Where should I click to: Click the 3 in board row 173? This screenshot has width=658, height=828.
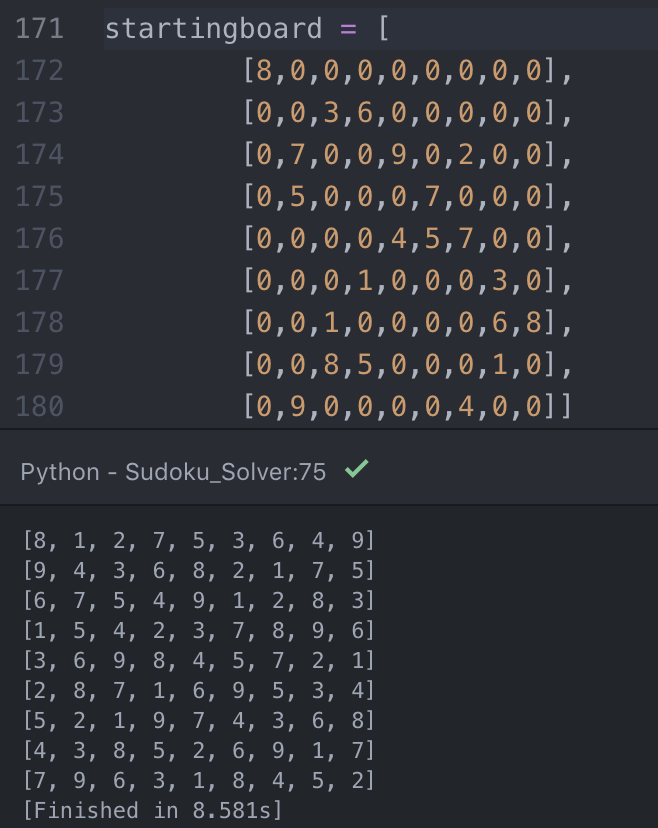(x=331, y=112)
